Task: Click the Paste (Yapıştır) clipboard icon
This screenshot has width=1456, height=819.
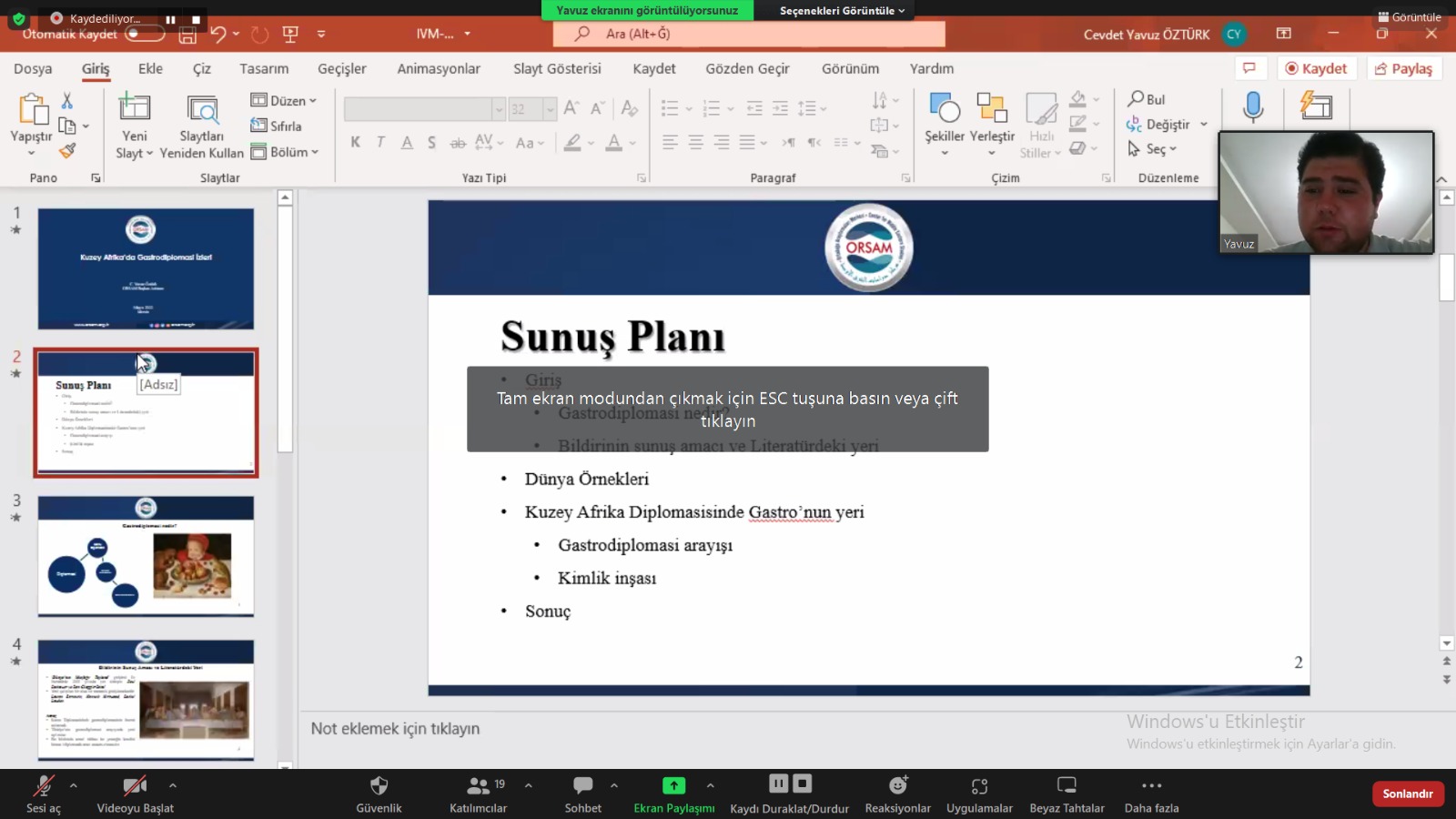Action: coord(33,109)
